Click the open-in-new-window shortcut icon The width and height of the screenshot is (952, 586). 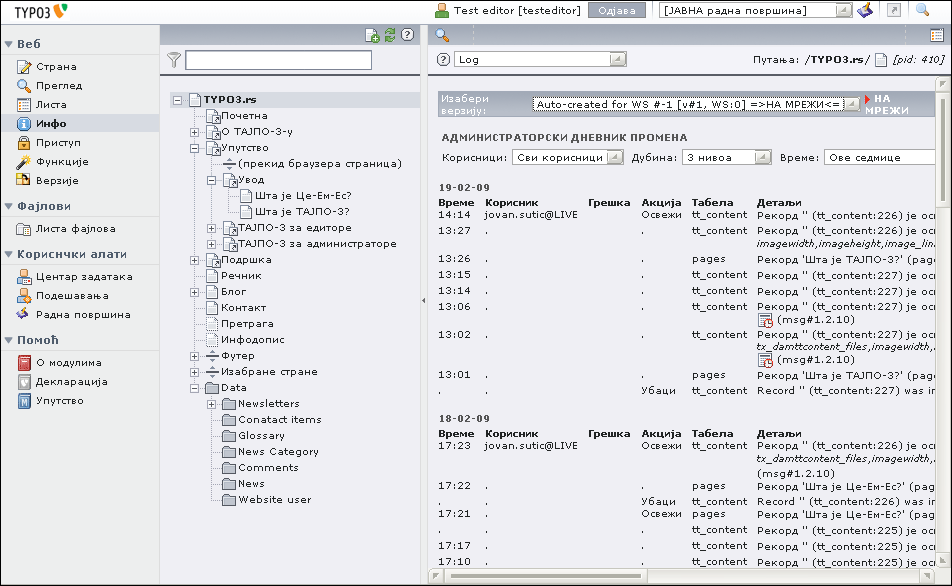894,10
